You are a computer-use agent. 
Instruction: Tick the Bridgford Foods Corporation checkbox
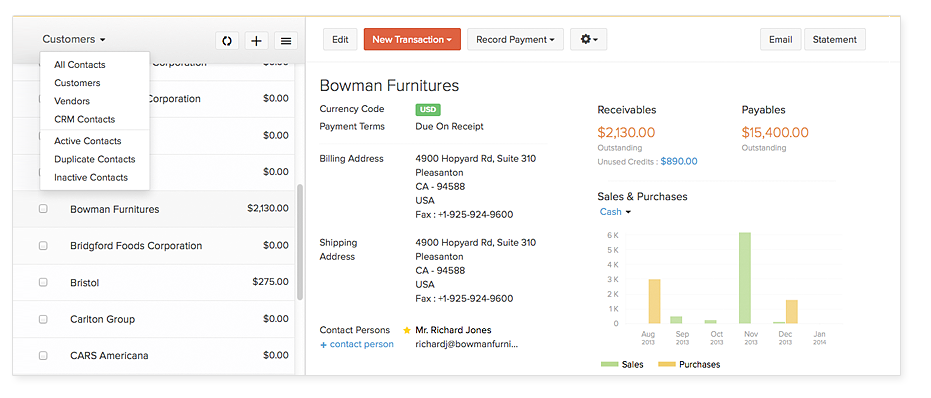pos(43,245)
